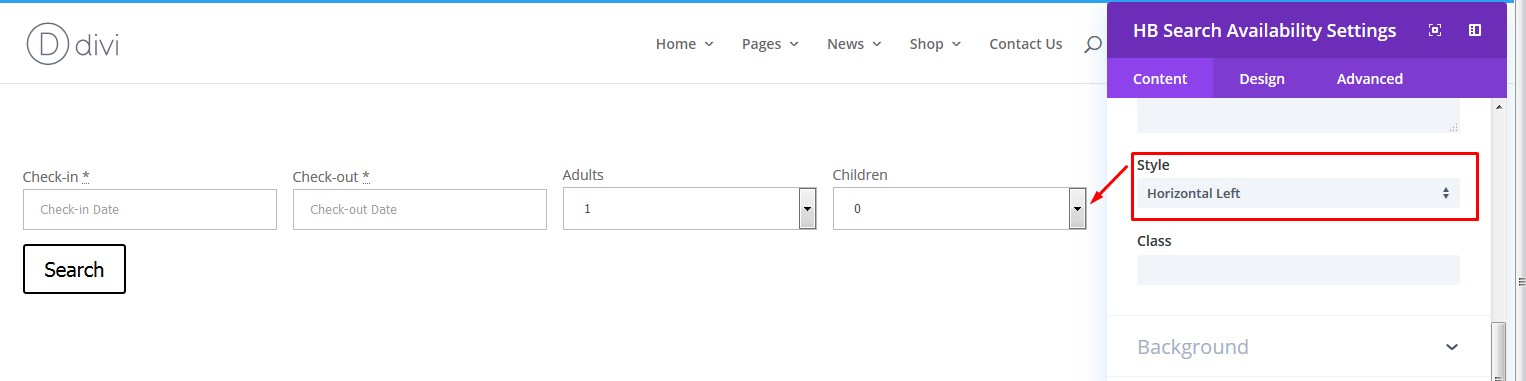Open the Pages menu

tap(770, 44)
